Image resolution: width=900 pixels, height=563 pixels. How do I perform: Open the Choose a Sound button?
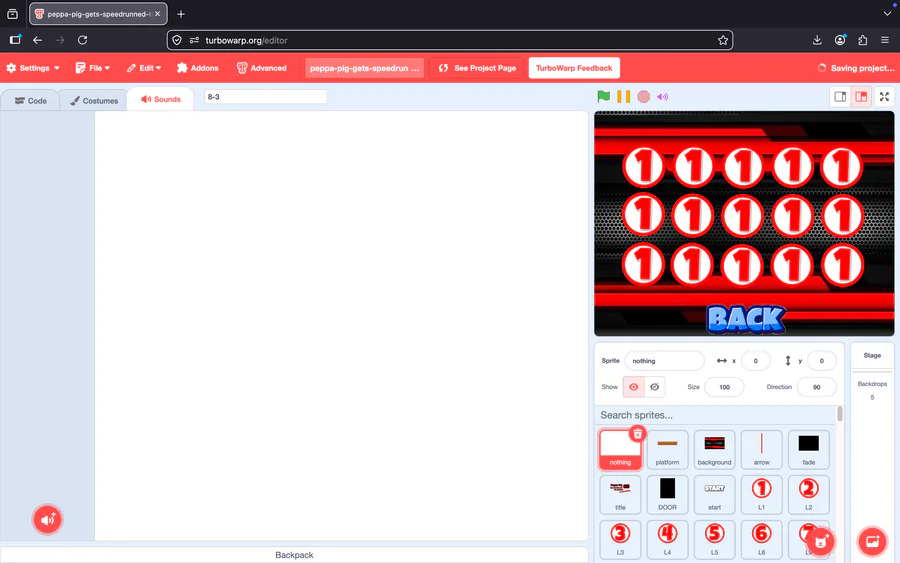pyautogui.click(x=48, y=520)
